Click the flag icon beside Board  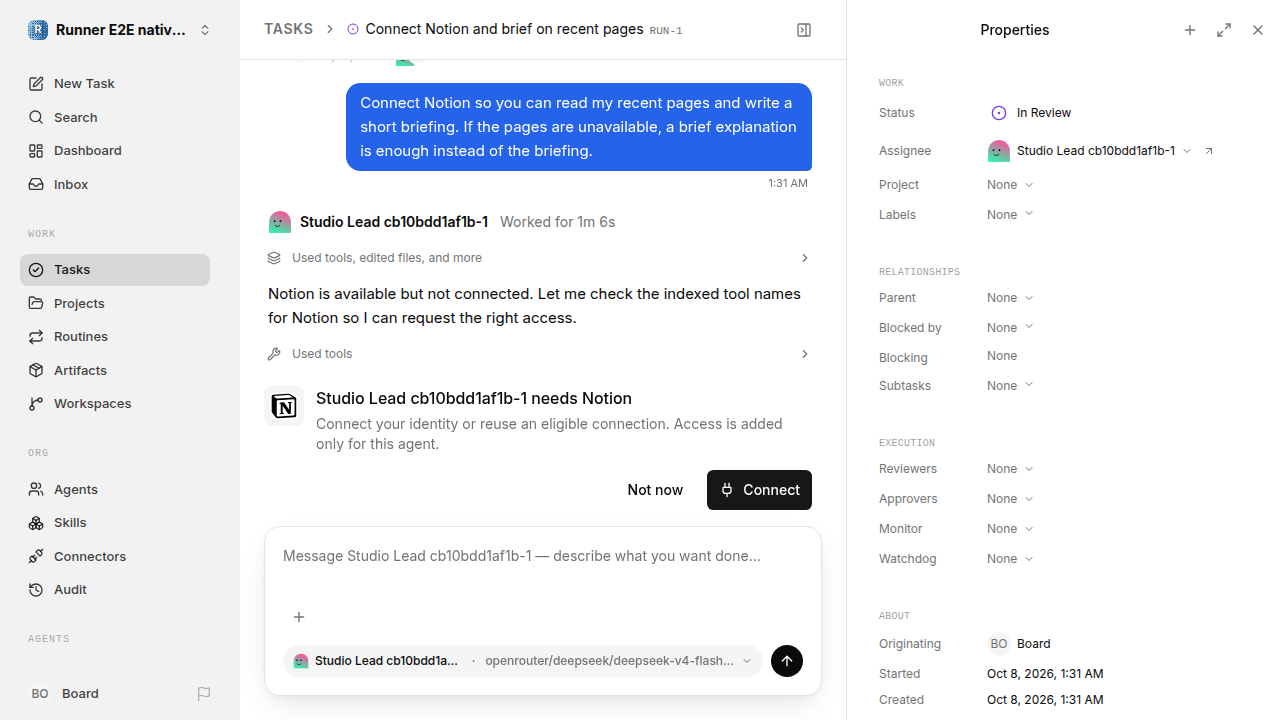204,694
